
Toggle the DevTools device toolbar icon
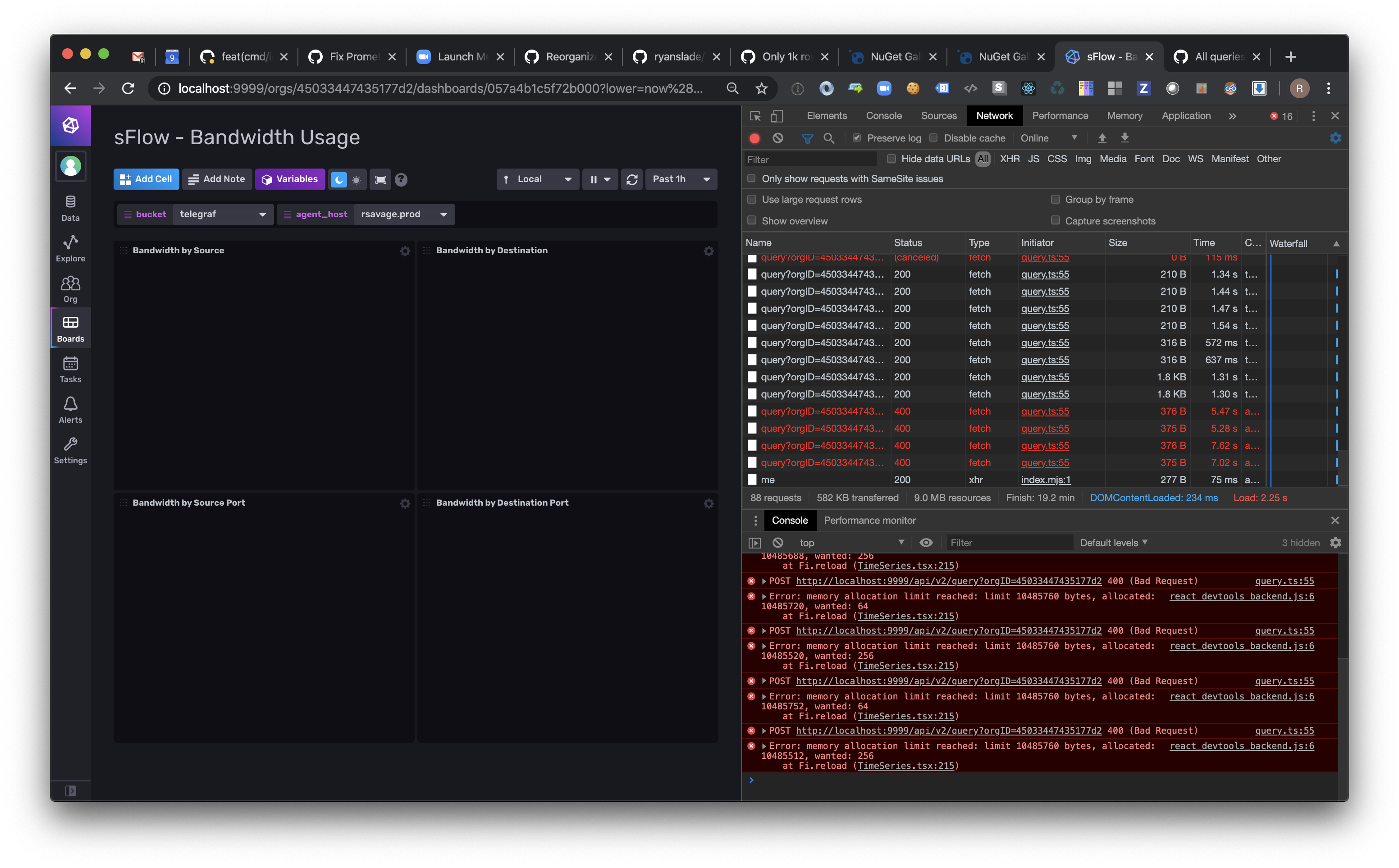(776, 116)
